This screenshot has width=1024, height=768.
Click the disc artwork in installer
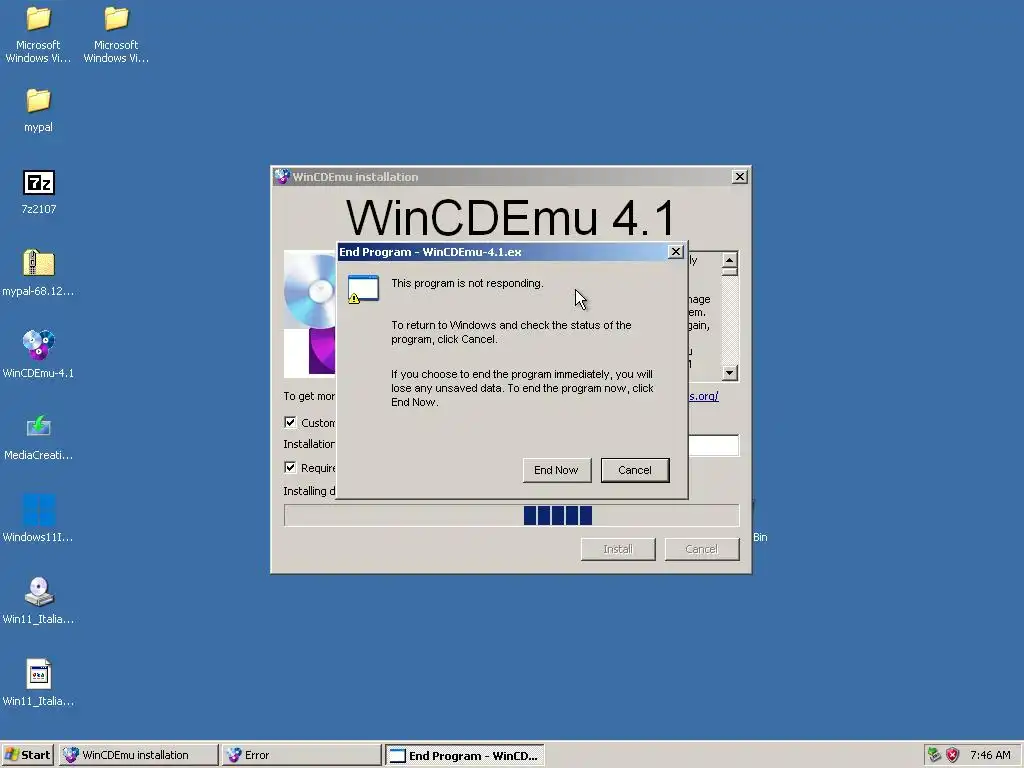pyautogui.click(x=310, y=313)
